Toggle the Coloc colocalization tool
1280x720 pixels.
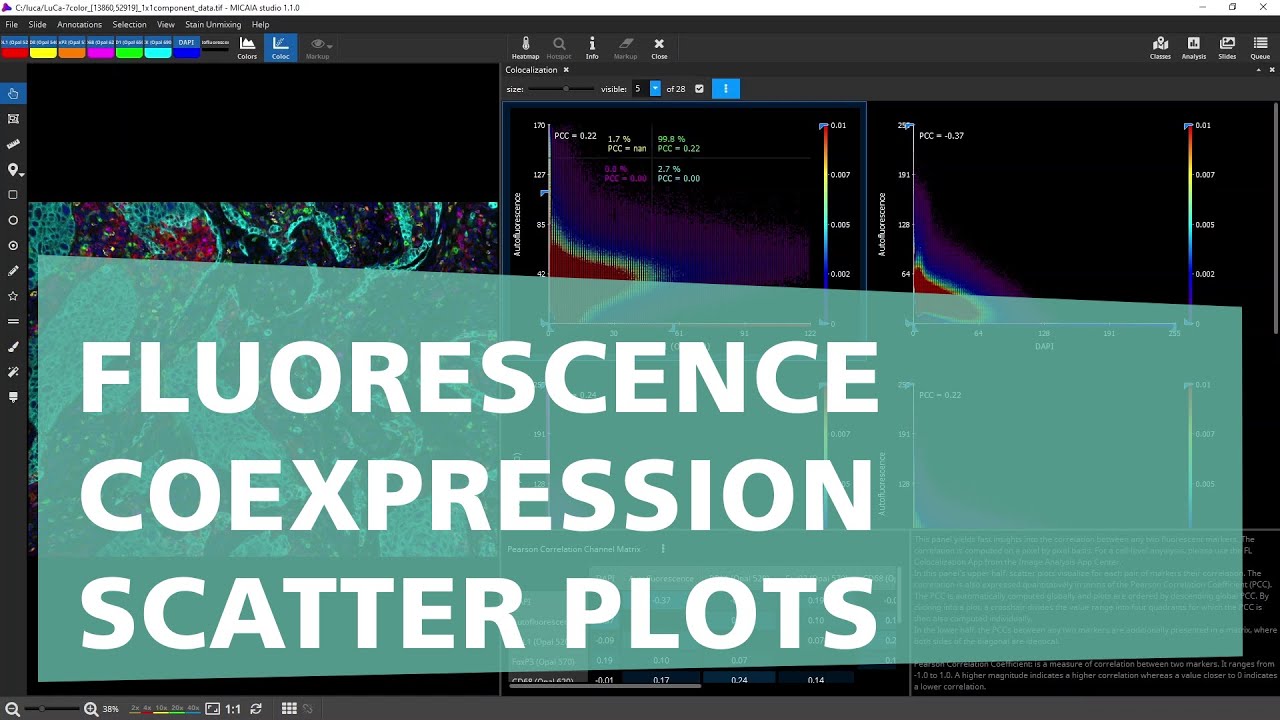click(x=280, y=47)
